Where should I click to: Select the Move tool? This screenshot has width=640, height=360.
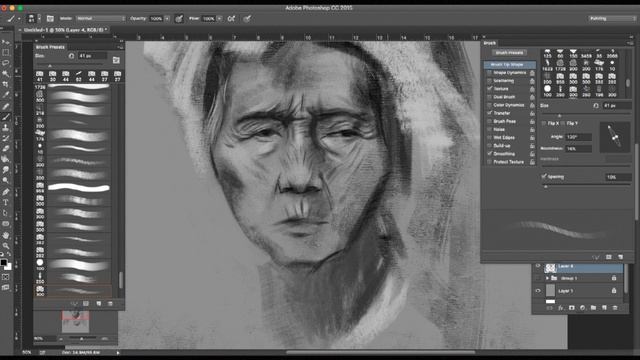pos(5,42)
